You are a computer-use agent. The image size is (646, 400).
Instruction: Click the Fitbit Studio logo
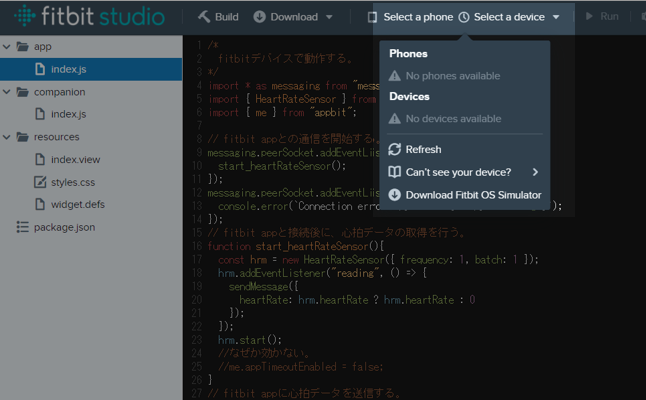pos(89,16)
